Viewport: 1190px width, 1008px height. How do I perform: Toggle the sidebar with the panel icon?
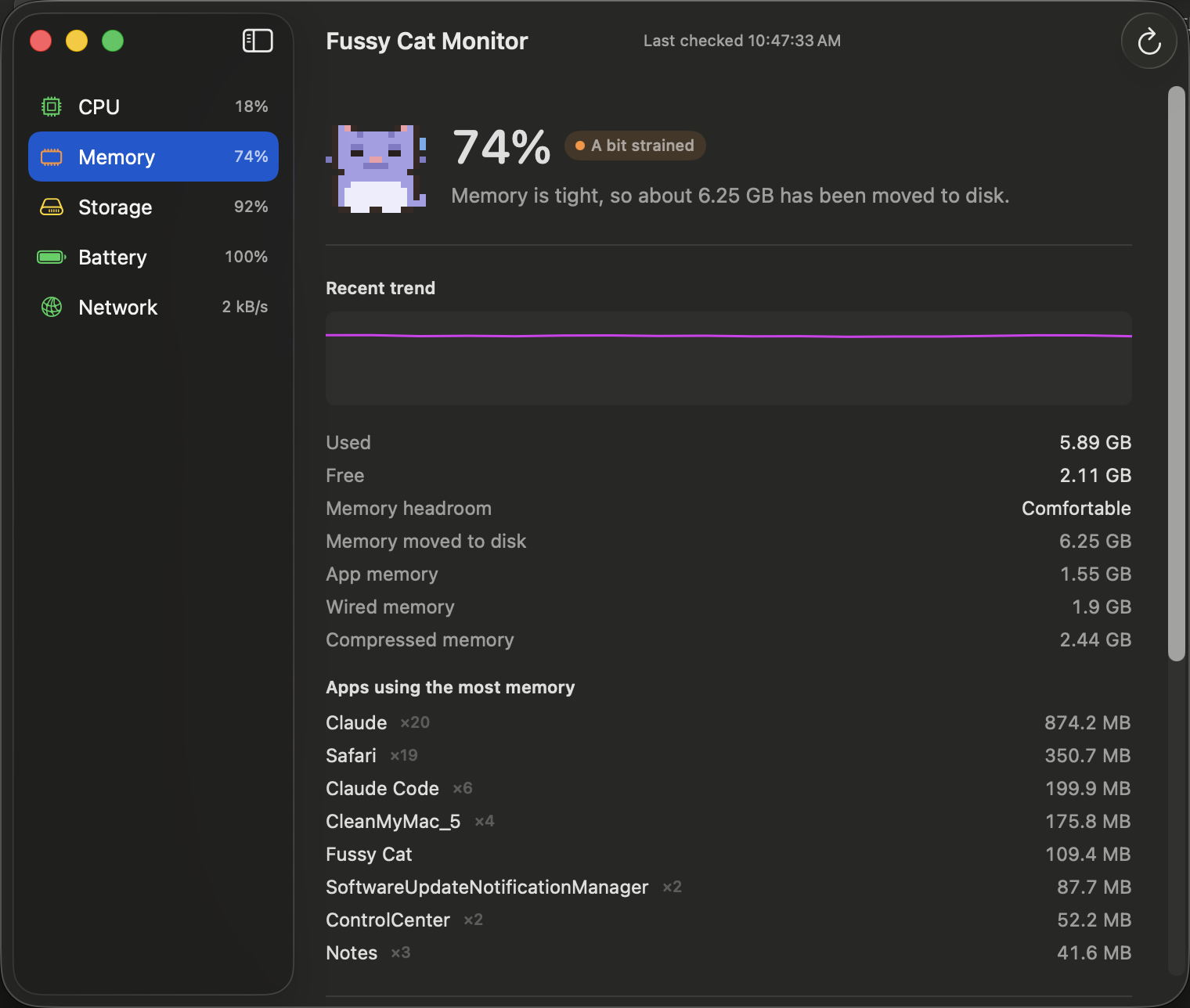[258, 41]
